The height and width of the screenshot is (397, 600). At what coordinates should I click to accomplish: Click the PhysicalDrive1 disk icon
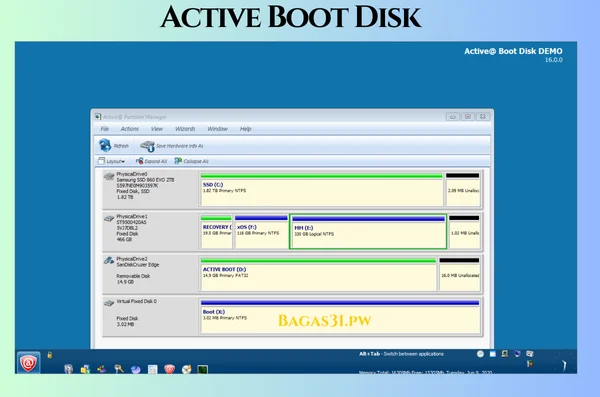[109, 218]
